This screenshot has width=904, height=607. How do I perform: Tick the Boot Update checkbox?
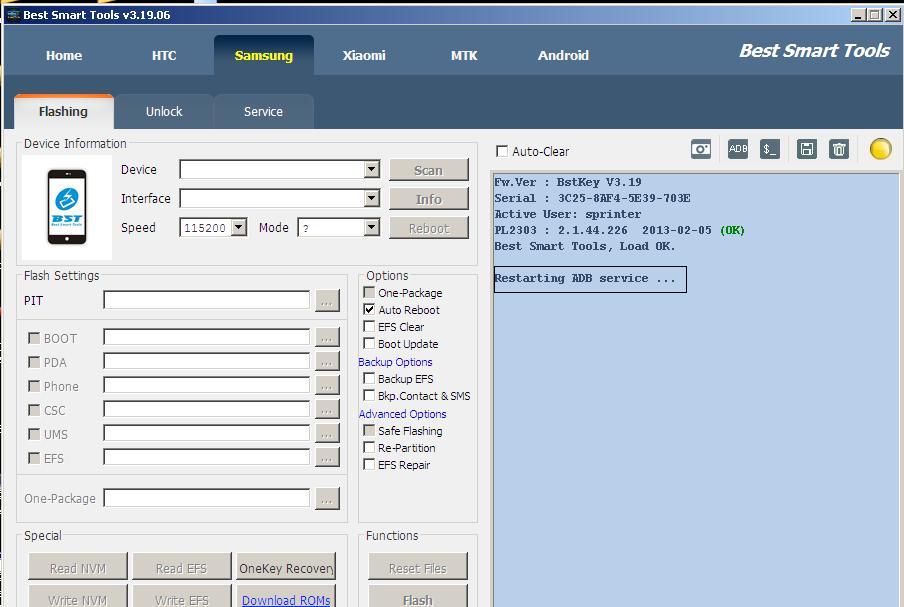pos(369,344)
